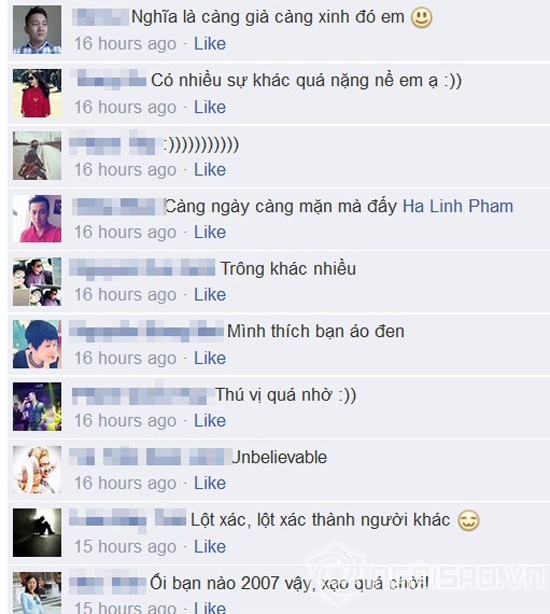
Task: Open the motorbike rider avatar
Action: point(37,155)
